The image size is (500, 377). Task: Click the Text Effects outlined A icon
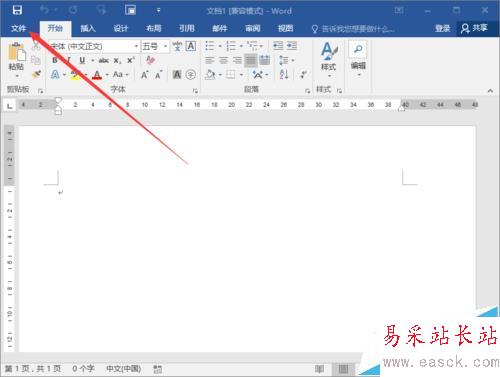click(x=55, y=74)
